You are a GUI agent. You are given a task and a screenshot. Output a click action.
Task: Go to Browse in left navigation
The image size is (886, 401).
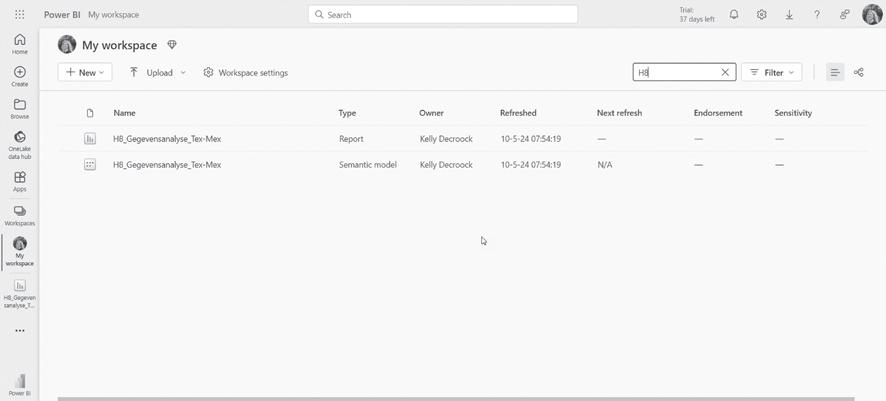point(19,109)
